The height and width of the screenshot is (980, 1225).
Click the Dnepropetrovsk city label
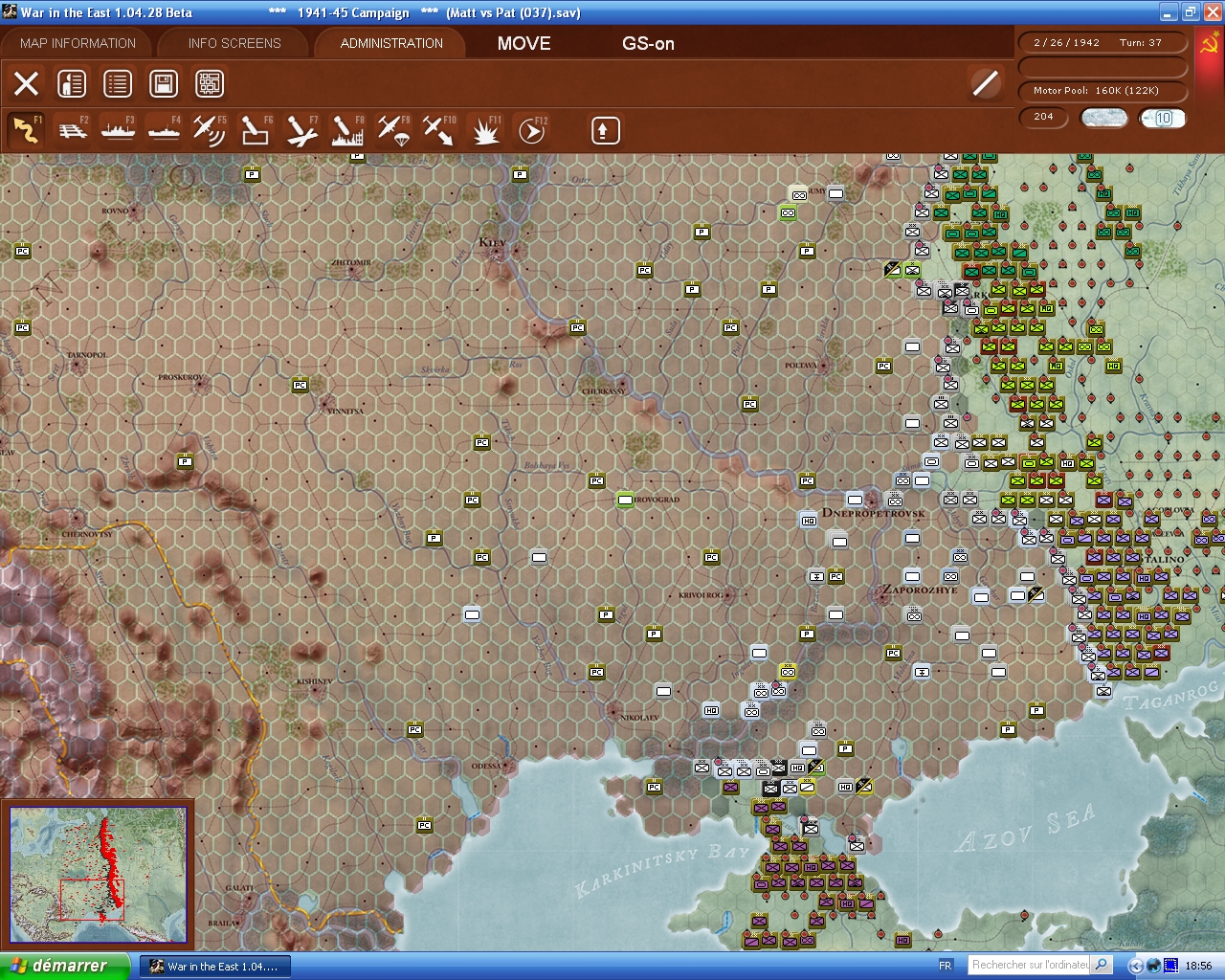[873, 513]
